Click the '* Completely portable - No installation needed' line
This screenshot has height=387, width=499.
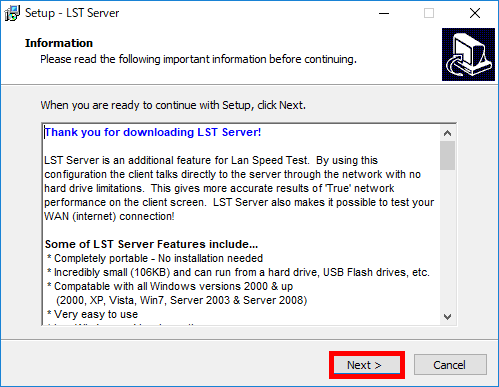coord(155,258)
